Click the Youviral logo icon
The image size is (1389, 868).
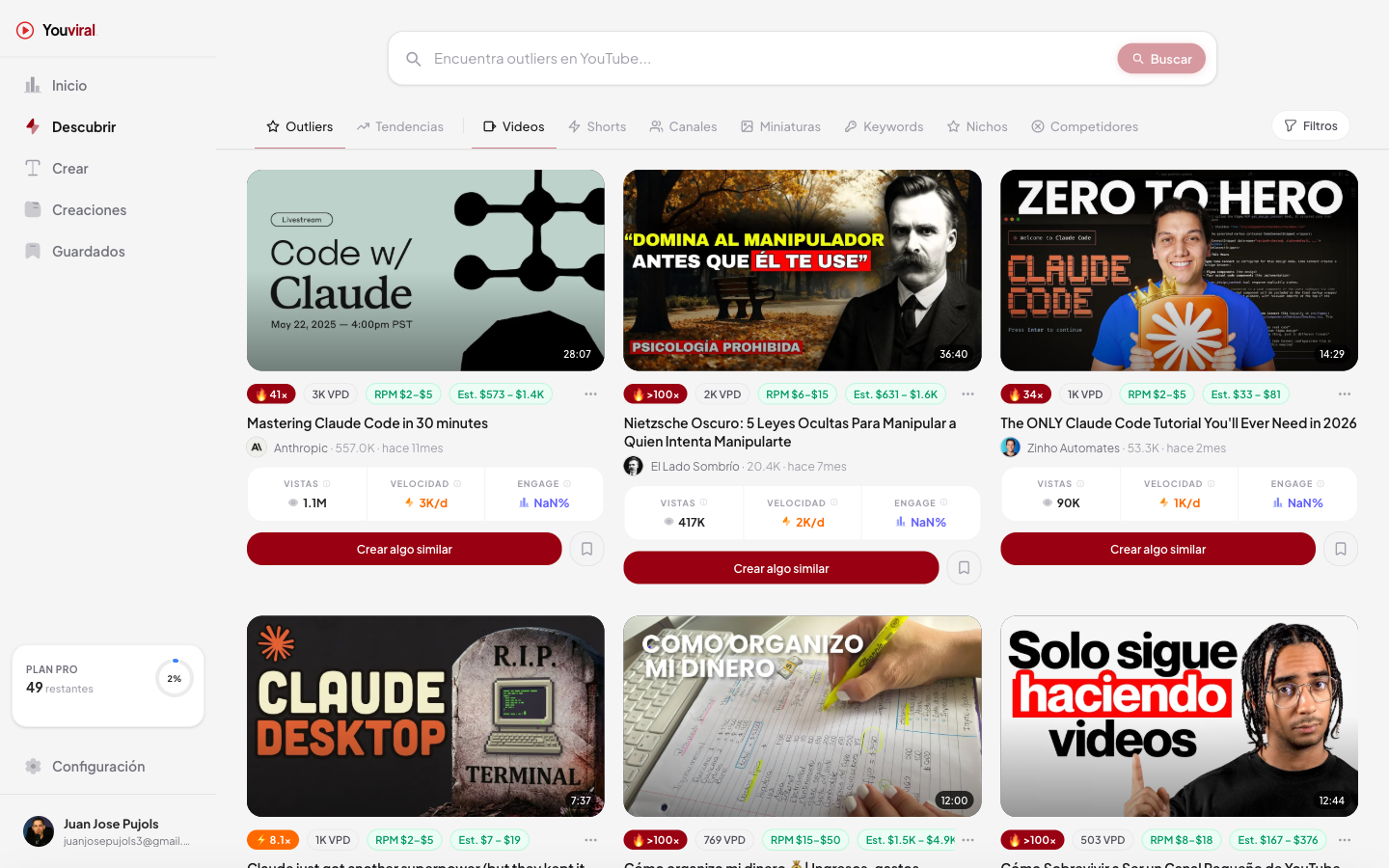[x=25, y=30]
